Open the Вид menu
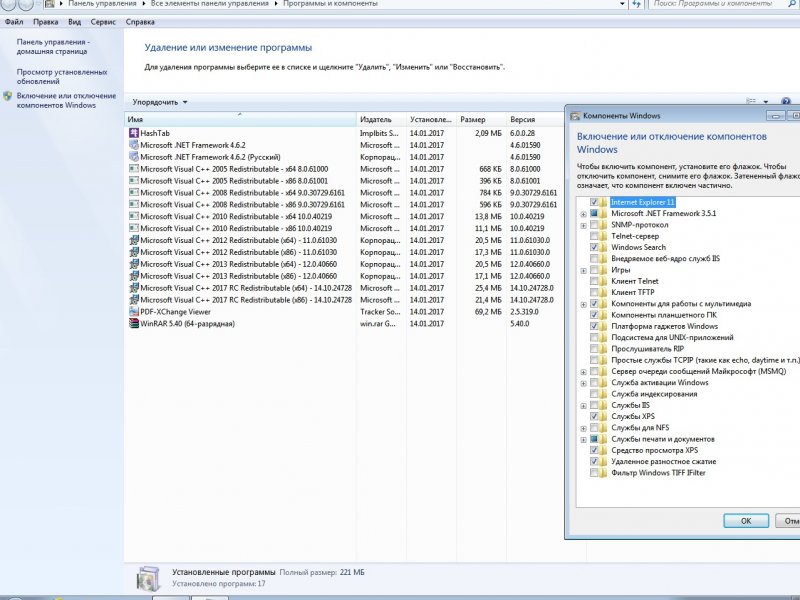Screen dimensions: 800x600 tap(74, 22)
